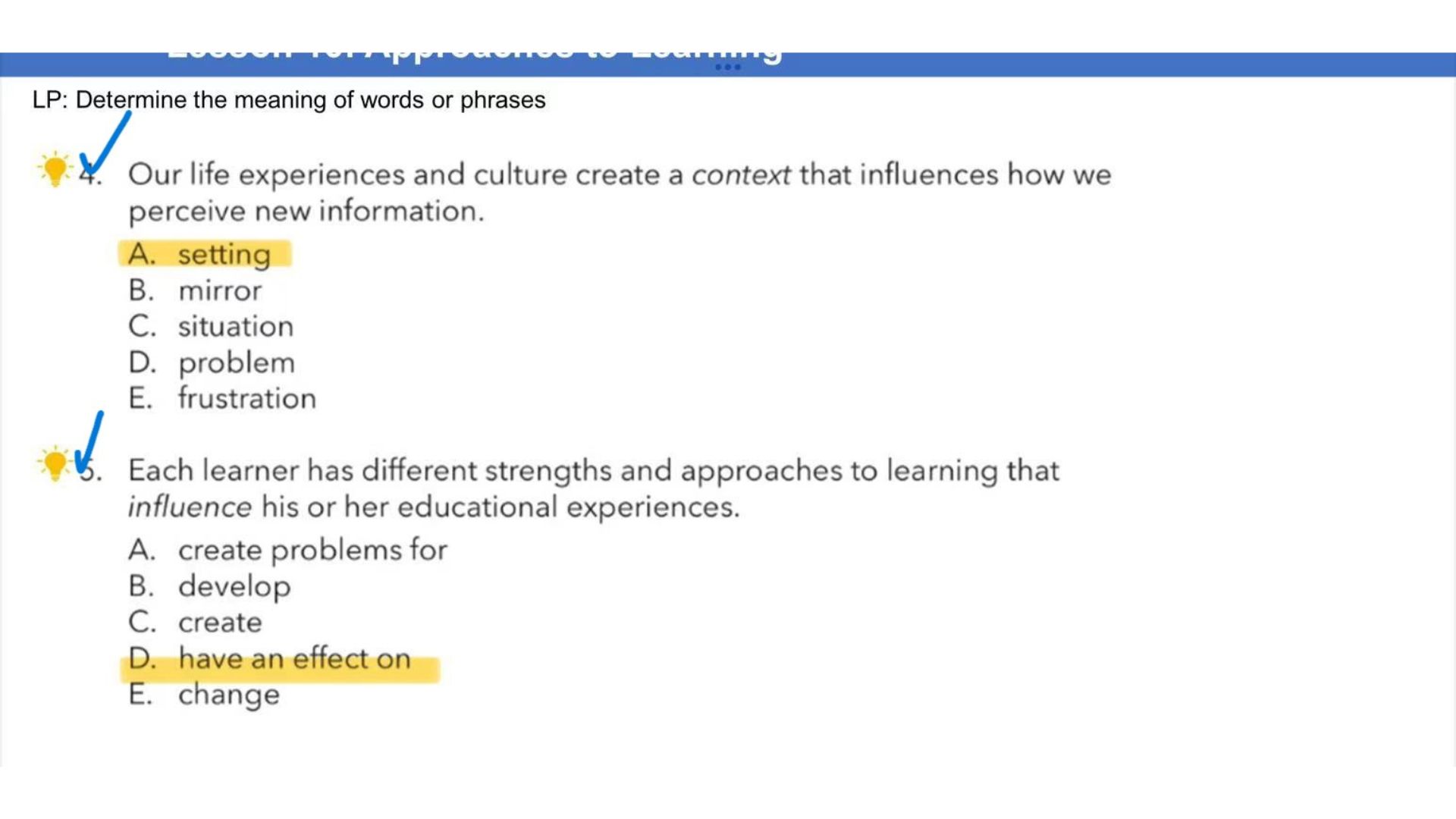The height and width of the screenshot is (819, 1456).
Task: Click the blue checkmark on question 4
Action: pyautogui.click(x=105, y=144)
